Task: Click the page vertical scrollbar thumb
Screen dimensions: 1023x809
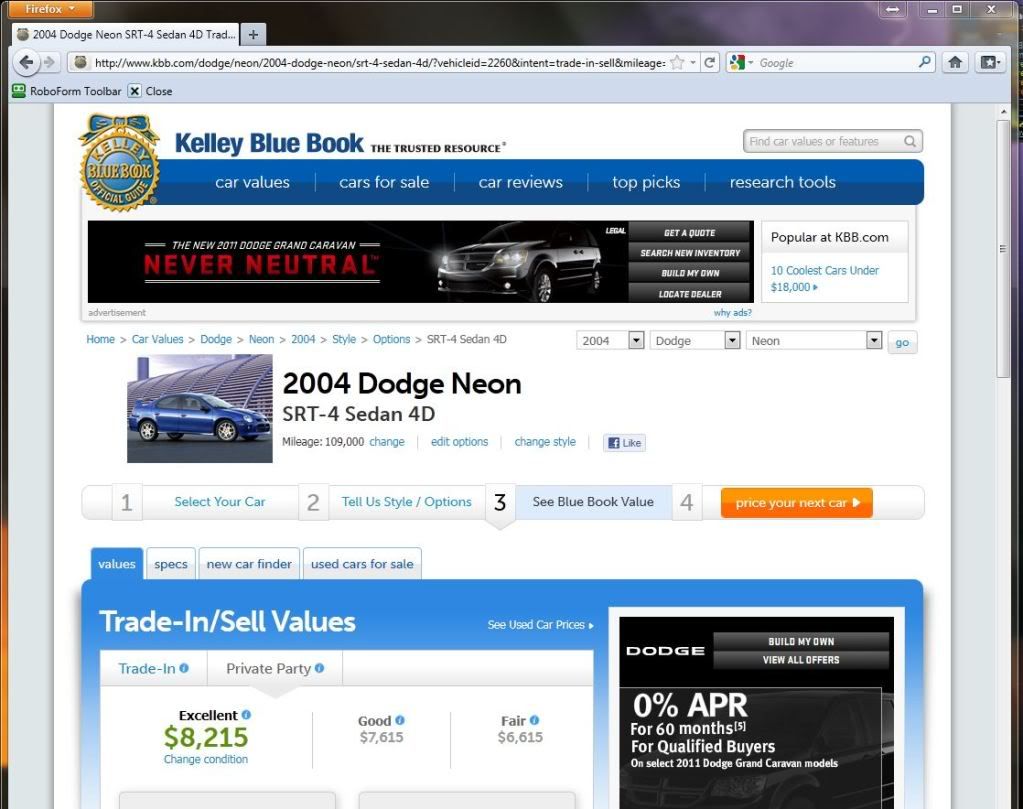Action: [x=1003, y=248]
